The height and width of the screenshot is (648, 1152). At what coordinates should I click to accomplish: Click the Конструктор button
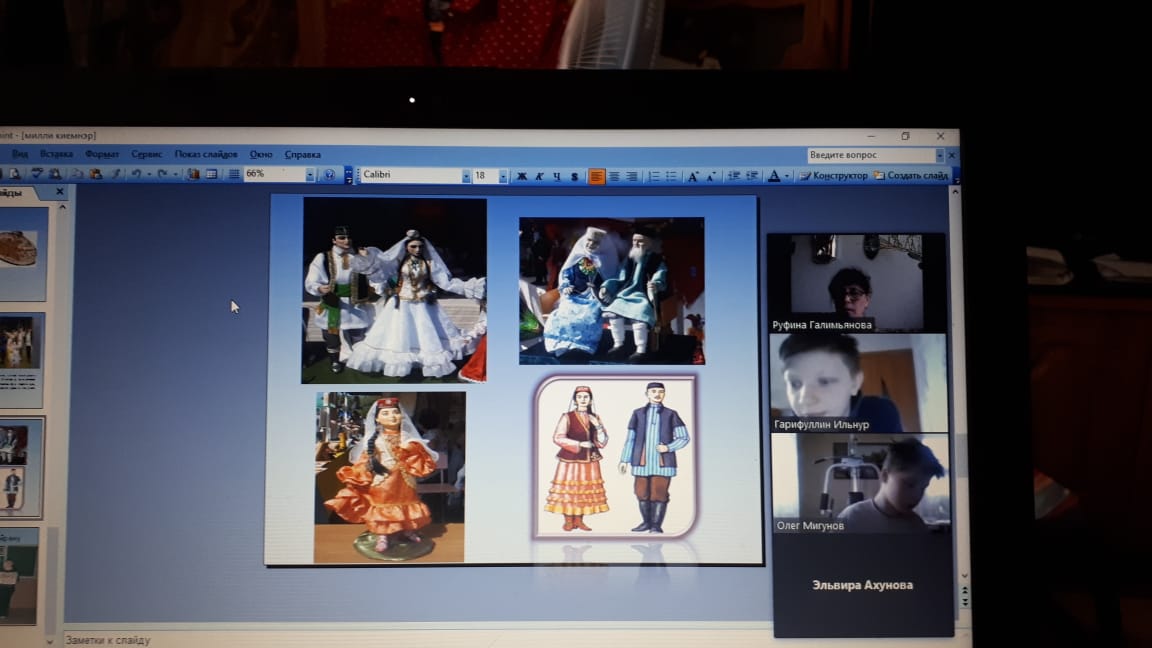point(834,176)
